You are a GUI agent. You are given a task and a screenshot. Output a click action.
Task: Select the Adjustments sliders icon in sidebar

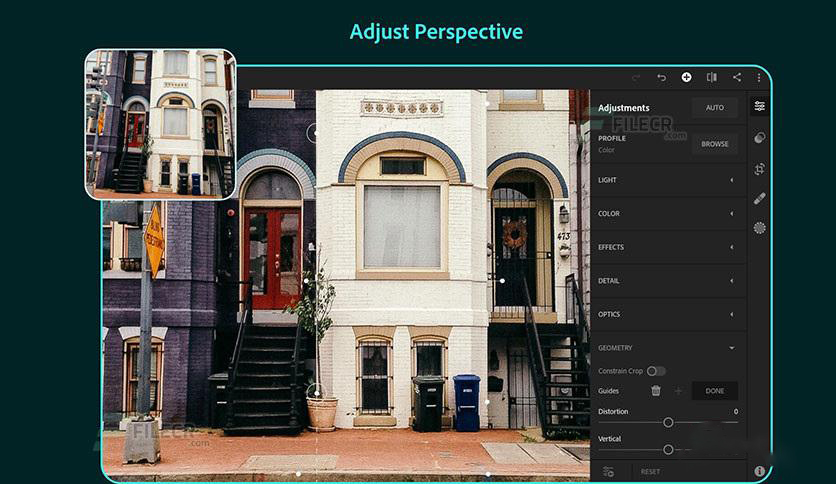tap(759, 106)
